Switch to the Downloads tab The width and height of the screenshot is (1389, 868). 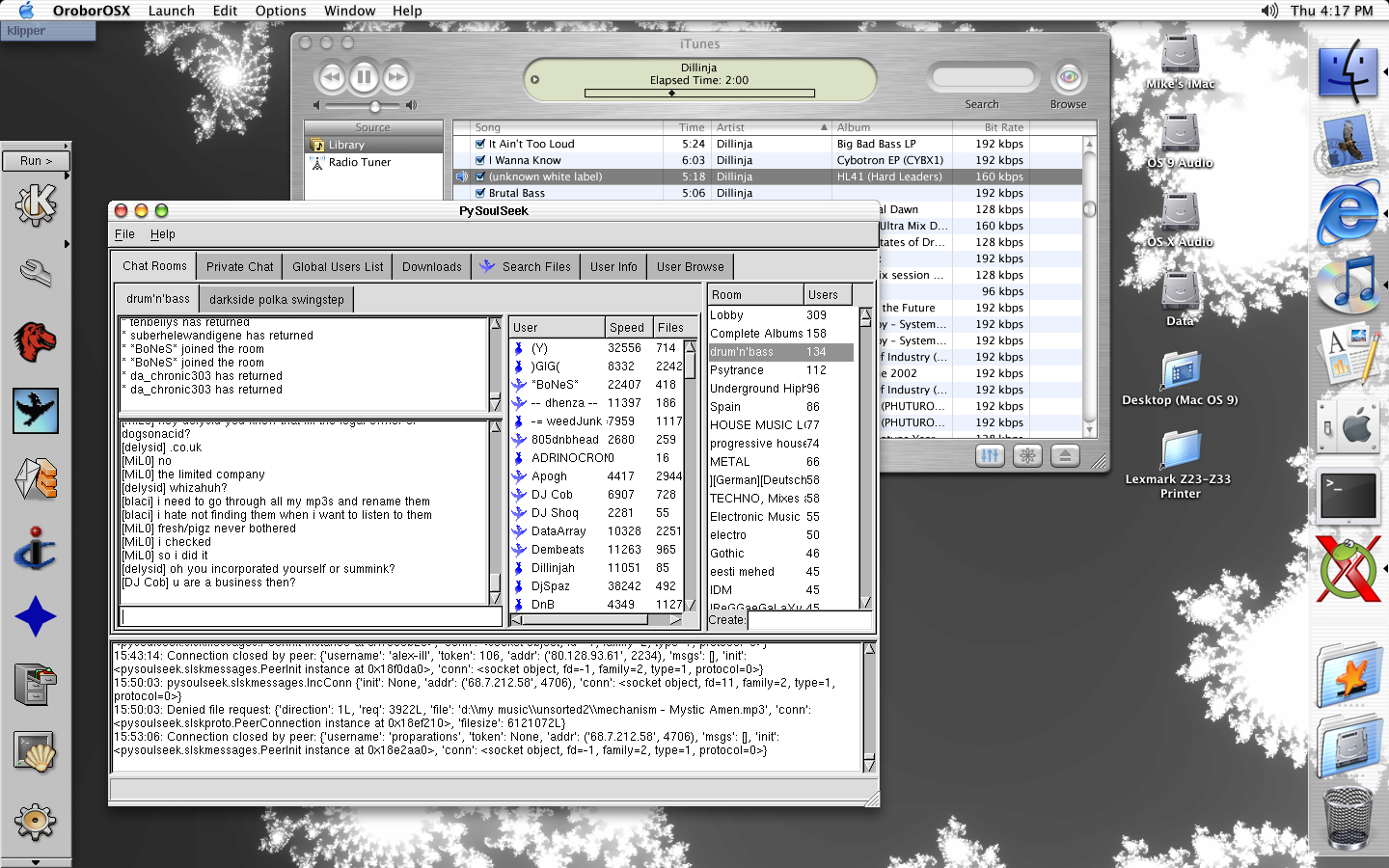[432, 267]
